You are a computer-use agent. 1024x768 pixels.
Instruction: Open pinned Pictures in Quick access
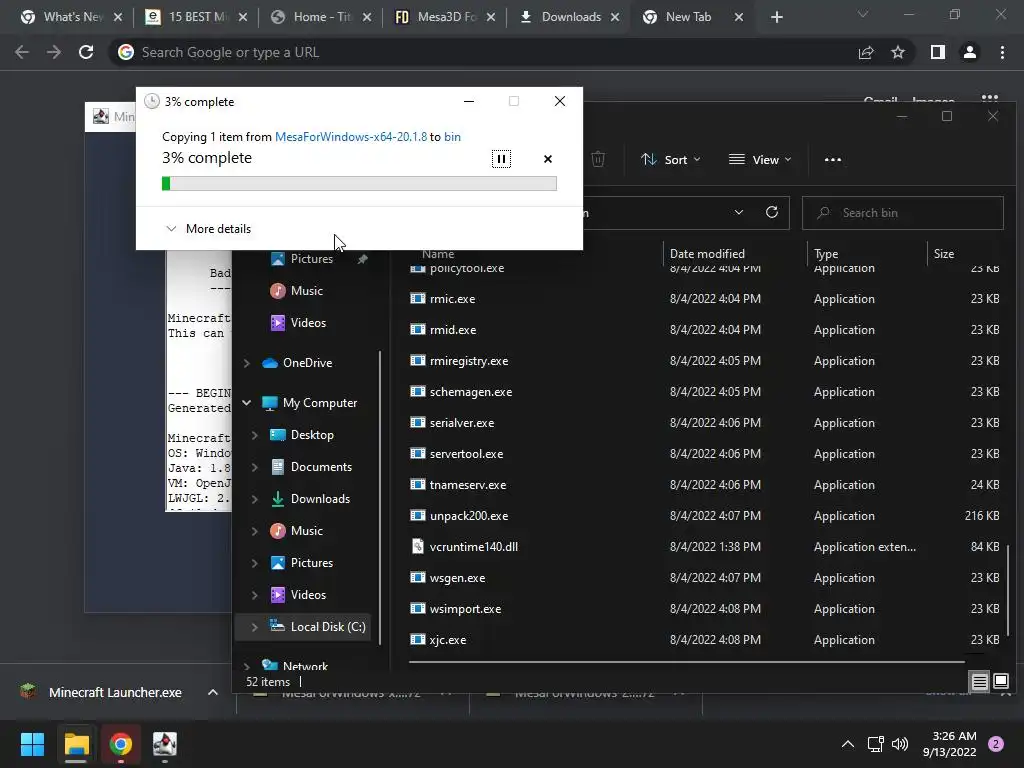311,259
